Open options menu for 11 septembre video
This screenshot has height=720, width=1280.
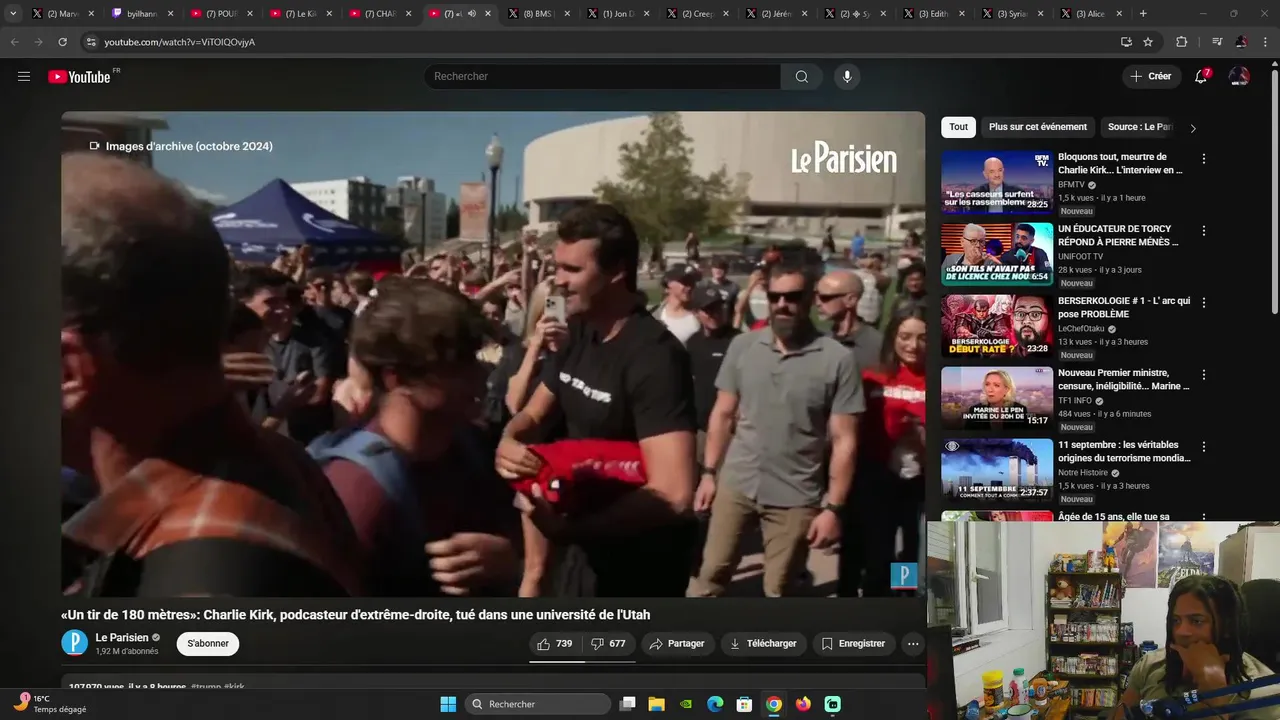(x=1204, y=446)
